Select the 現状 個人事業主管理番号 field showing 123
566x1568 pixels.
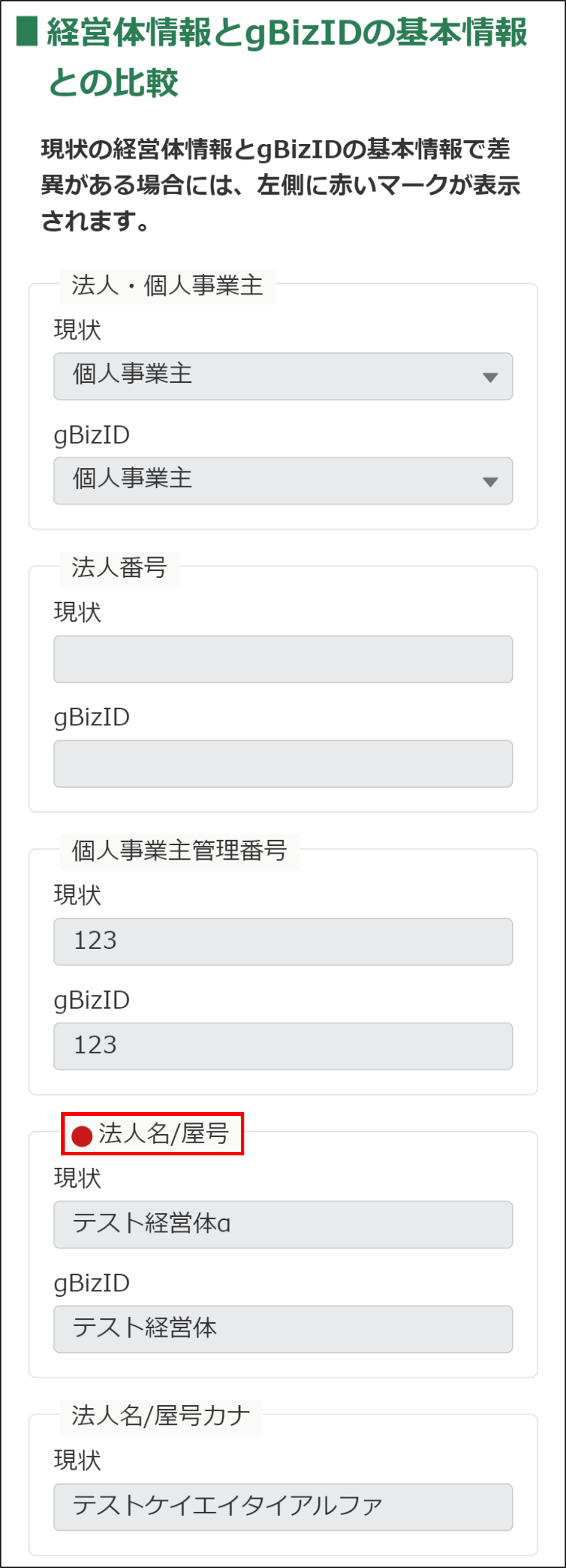tap(283, 942)
